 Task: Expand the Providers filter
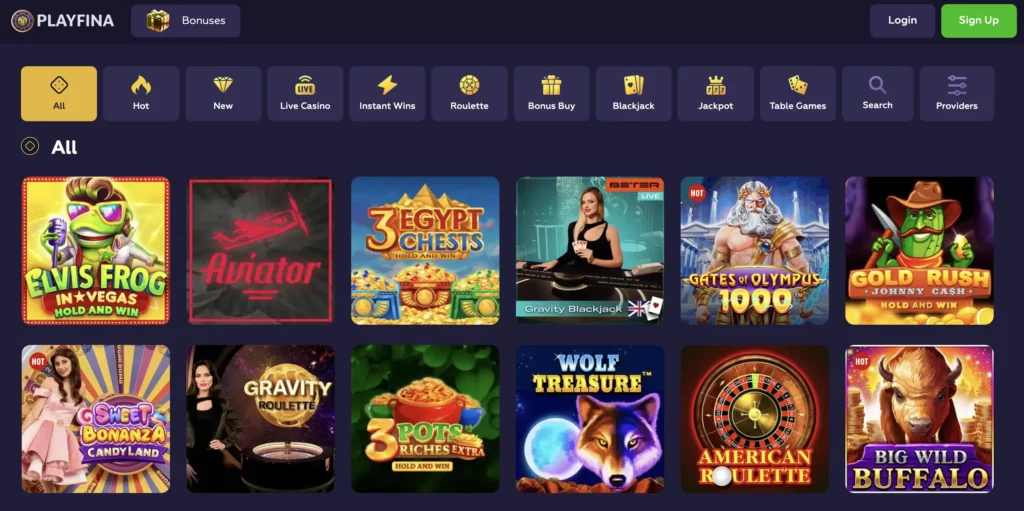(x=957, y=93)
